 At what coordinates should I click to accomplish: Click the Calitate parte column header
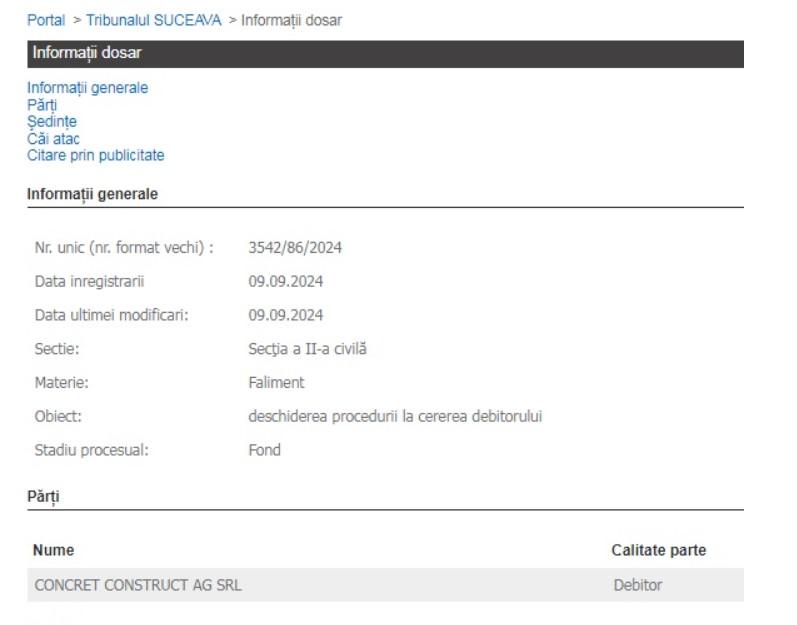tap(658, 550)
